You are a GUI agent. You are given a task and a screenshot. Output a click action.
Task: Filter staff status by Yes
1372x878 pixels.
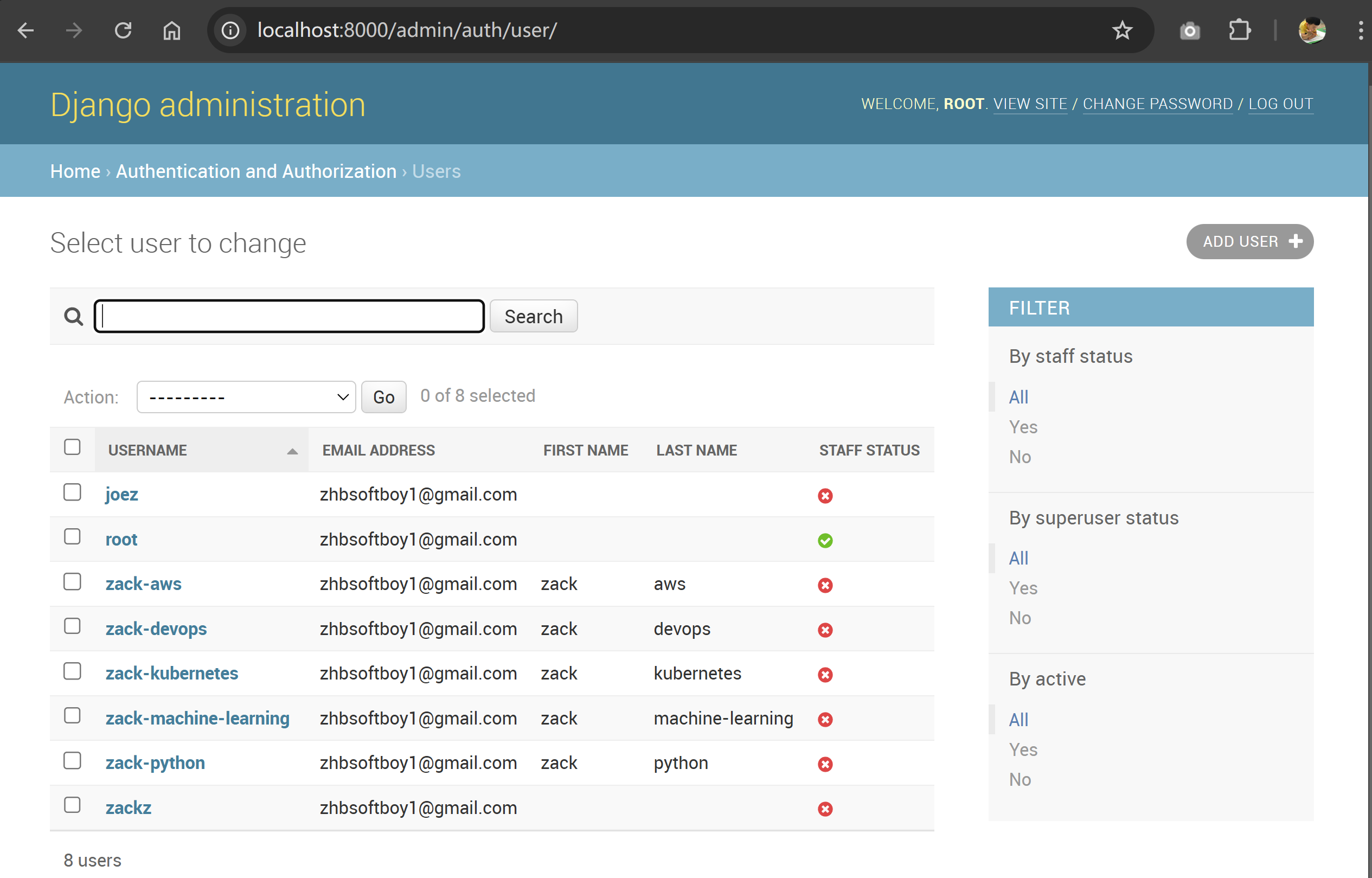(1023, 427)
